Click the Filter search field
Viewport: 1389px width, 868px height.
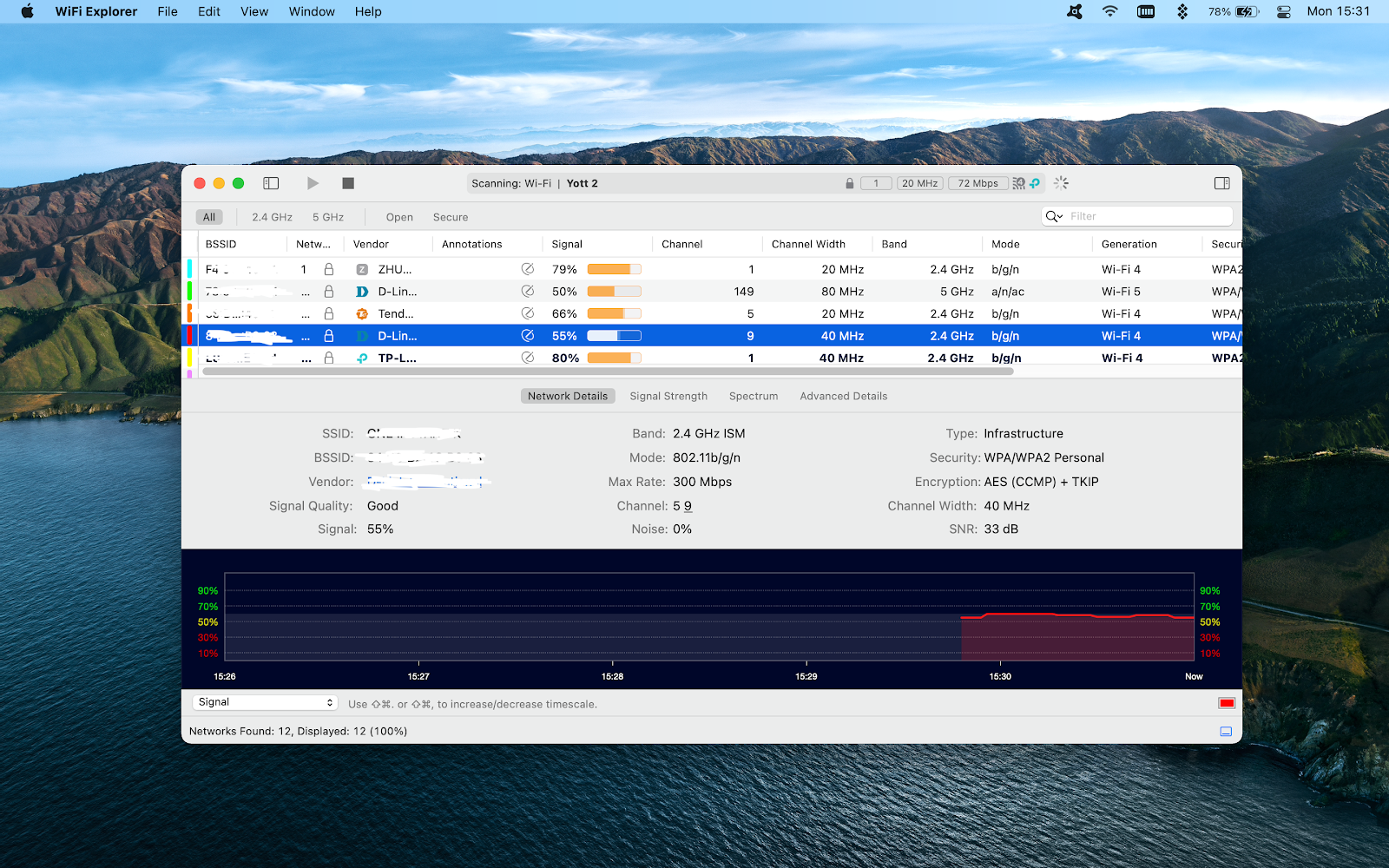1137,216
